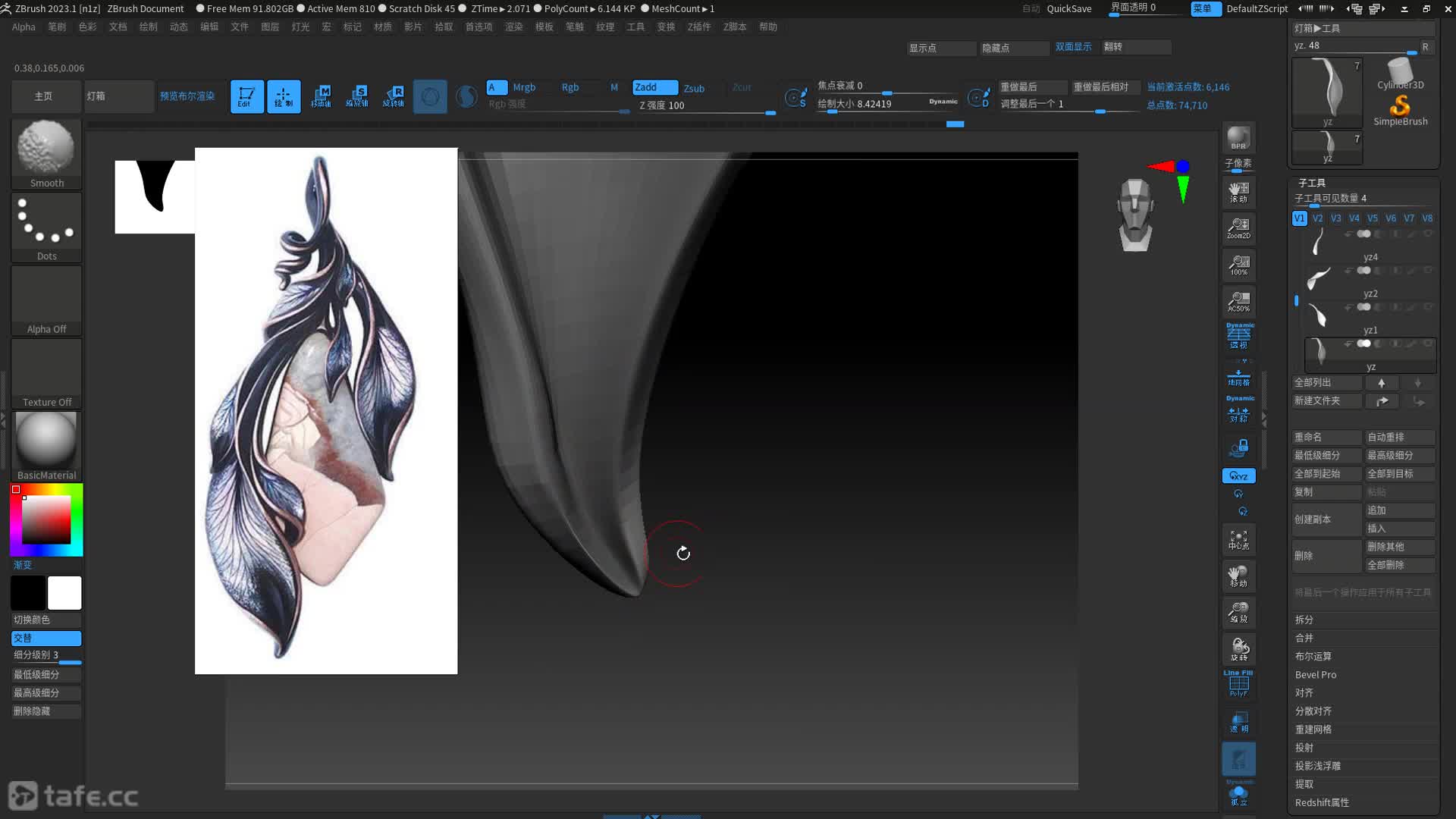
Task: Open the Alpha Off selector
Action: point(46,300)
